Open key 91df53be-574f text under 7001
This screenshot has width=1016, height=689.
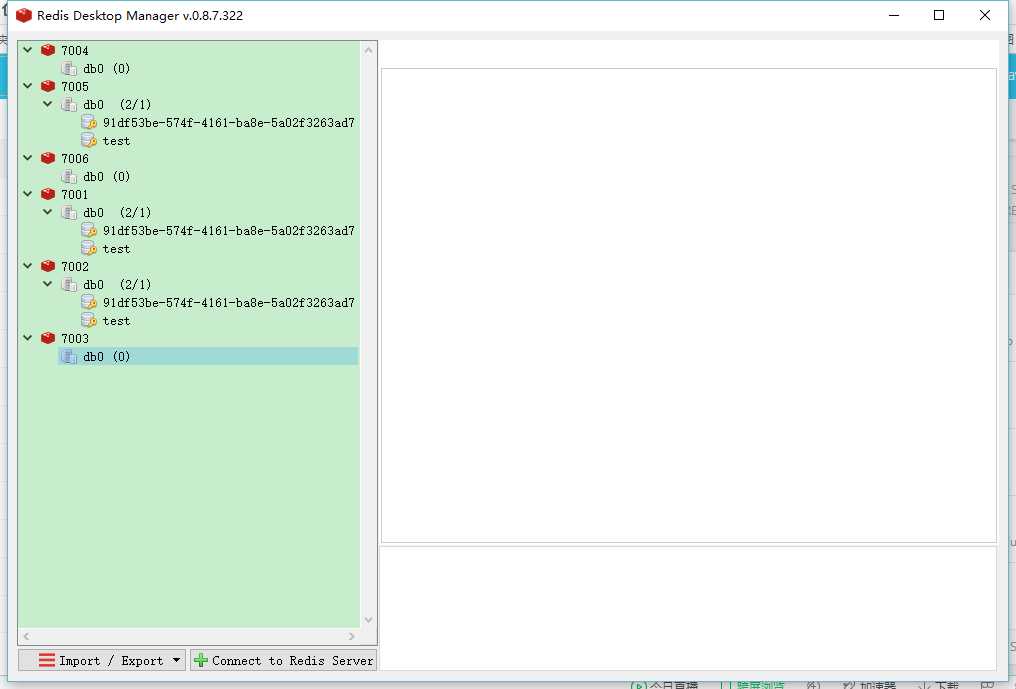(x=229, y=231)
